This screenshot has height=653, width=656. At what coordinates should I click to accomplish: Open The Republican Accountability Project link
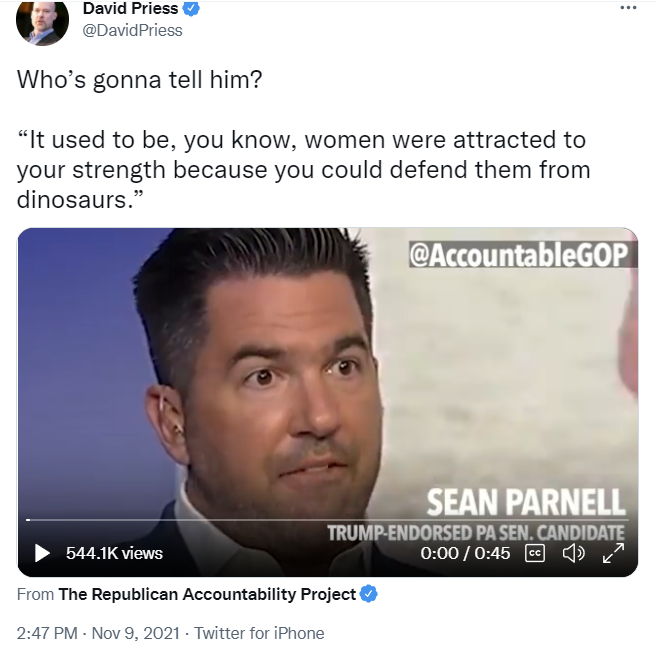click(x=207, y=594)
